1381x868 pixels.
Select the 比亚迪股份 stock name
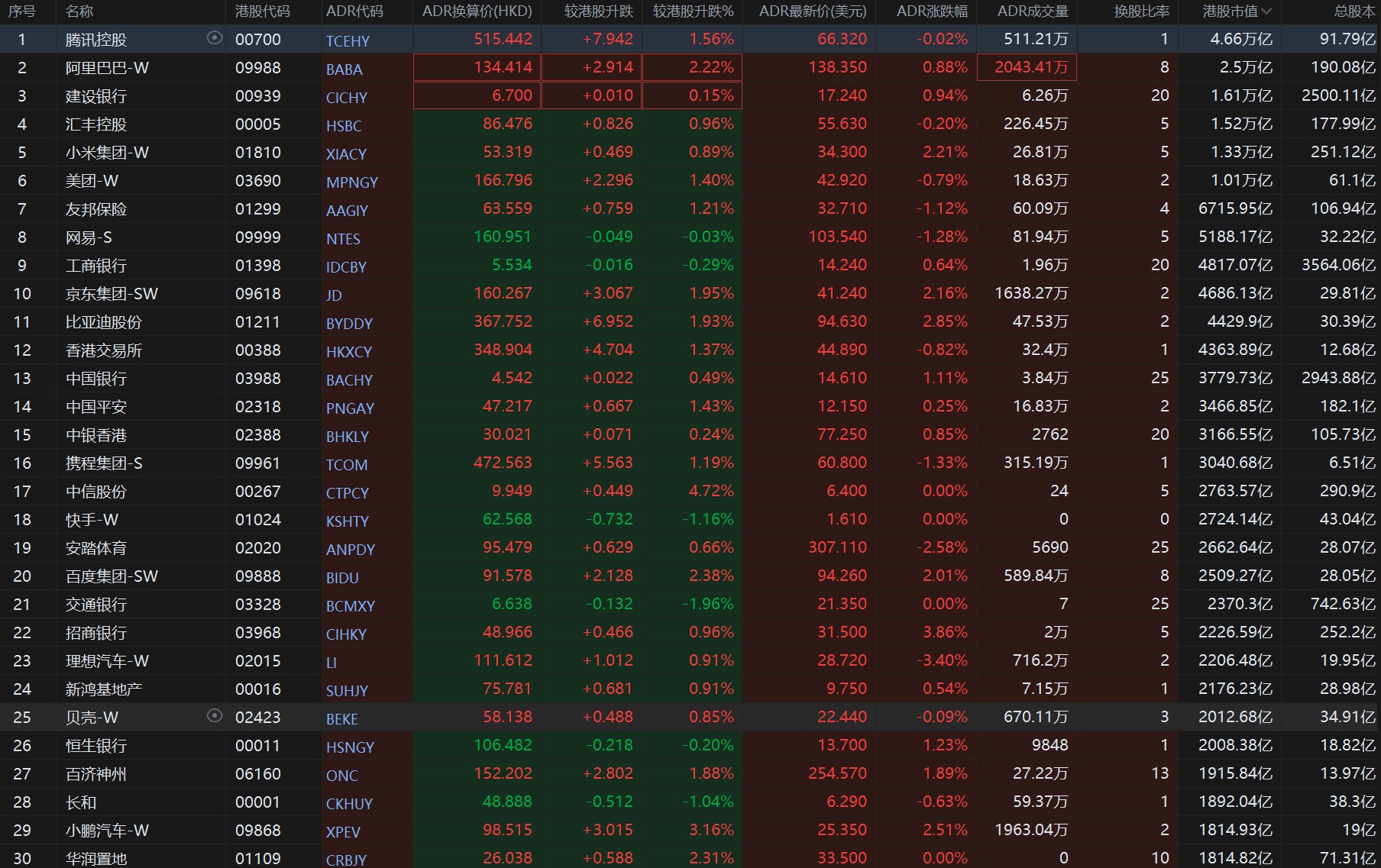(104, 322)
